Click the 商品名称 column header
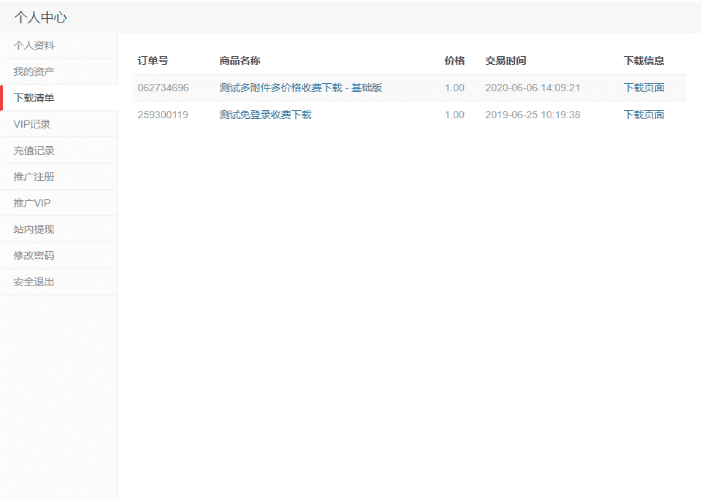The height and width of the screenshot is (500, 702). [240, 61]
